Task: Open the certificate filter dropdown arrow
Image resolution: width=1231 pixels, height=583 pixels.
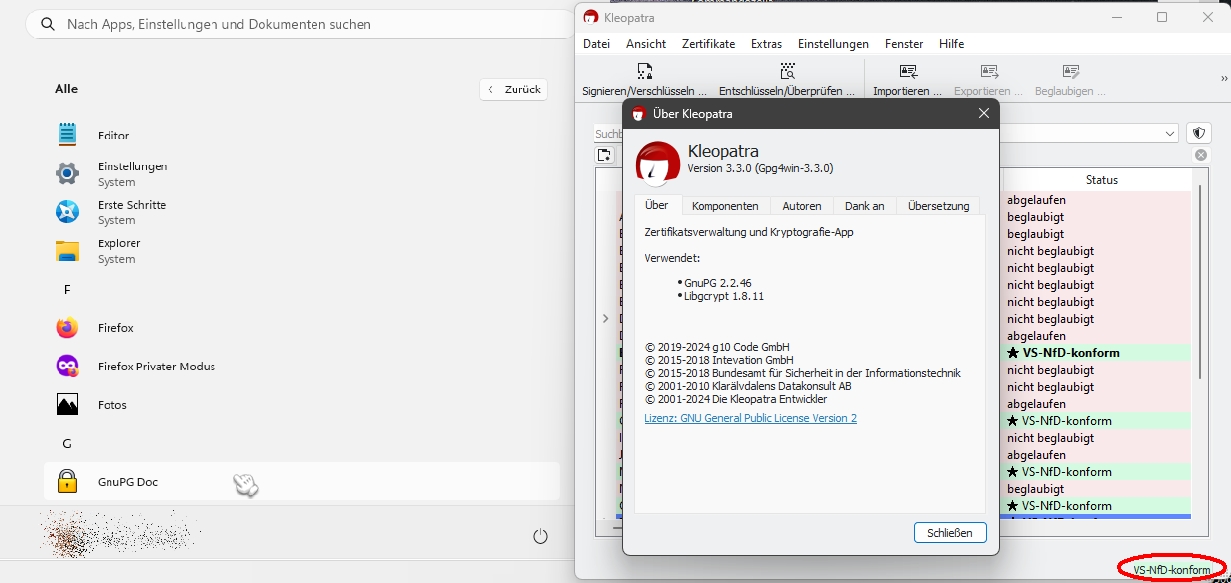Action: coord(1170,134)
